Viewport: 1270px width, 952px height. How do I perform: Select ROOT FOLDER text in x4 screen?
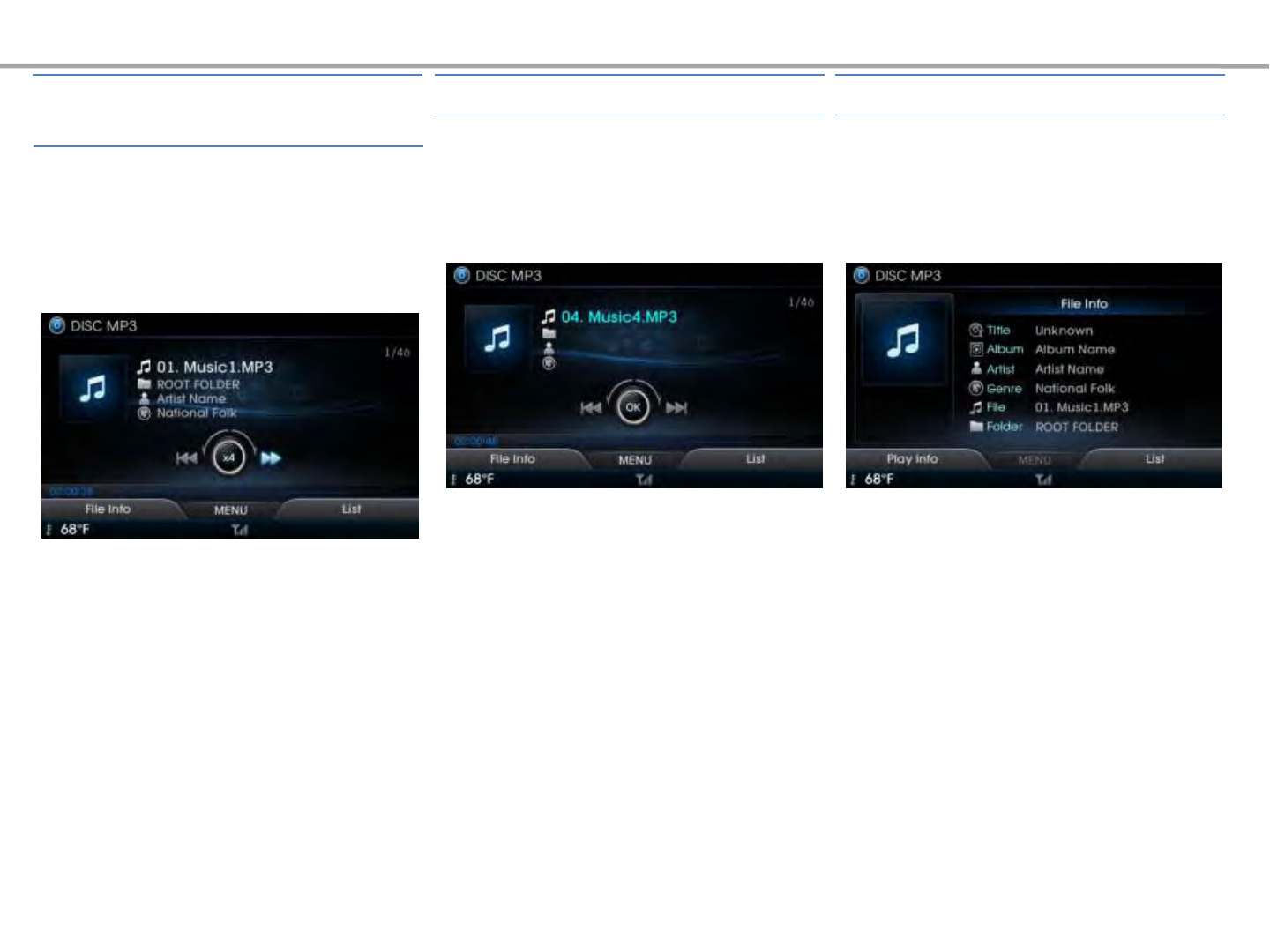pos(198,384)
